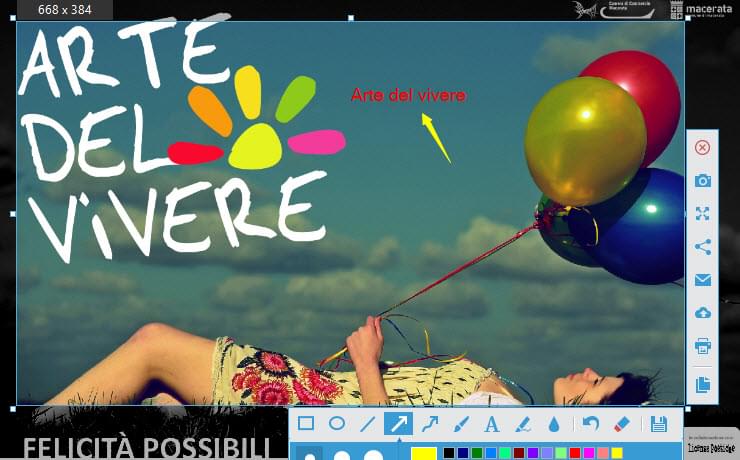Image resolution: width=740 pixels, height=460 pixels.
Task: Click the Camera di Commercio logo
Action: (616, 9)
